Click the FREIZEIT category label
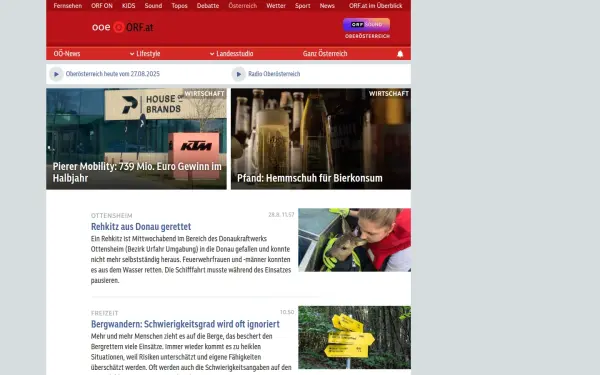The image size is (600, 375). 104,313
